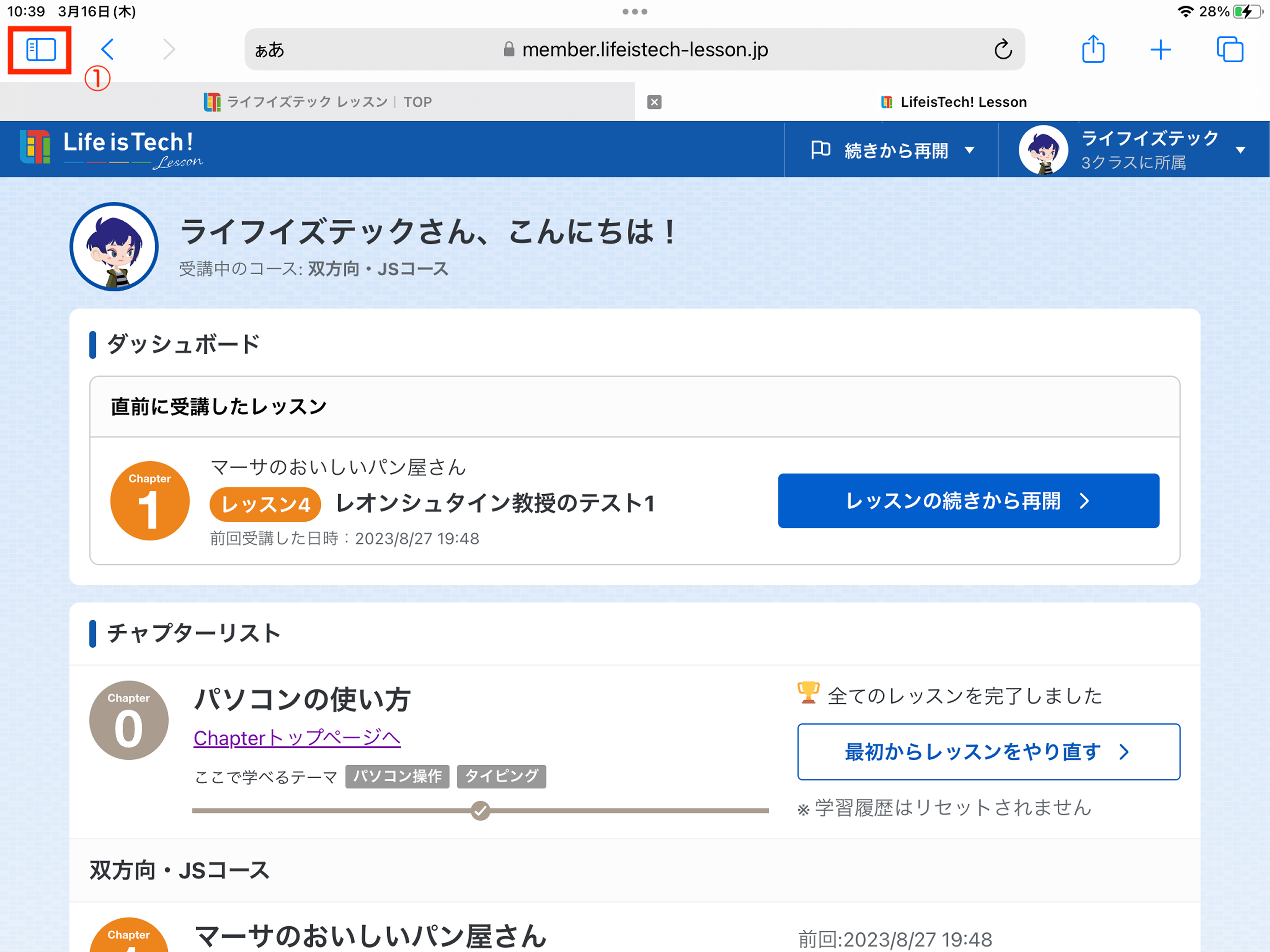1270x952 pixels.
Task: Tap the multitasking three dots at top
Action: tap(635, 12)
